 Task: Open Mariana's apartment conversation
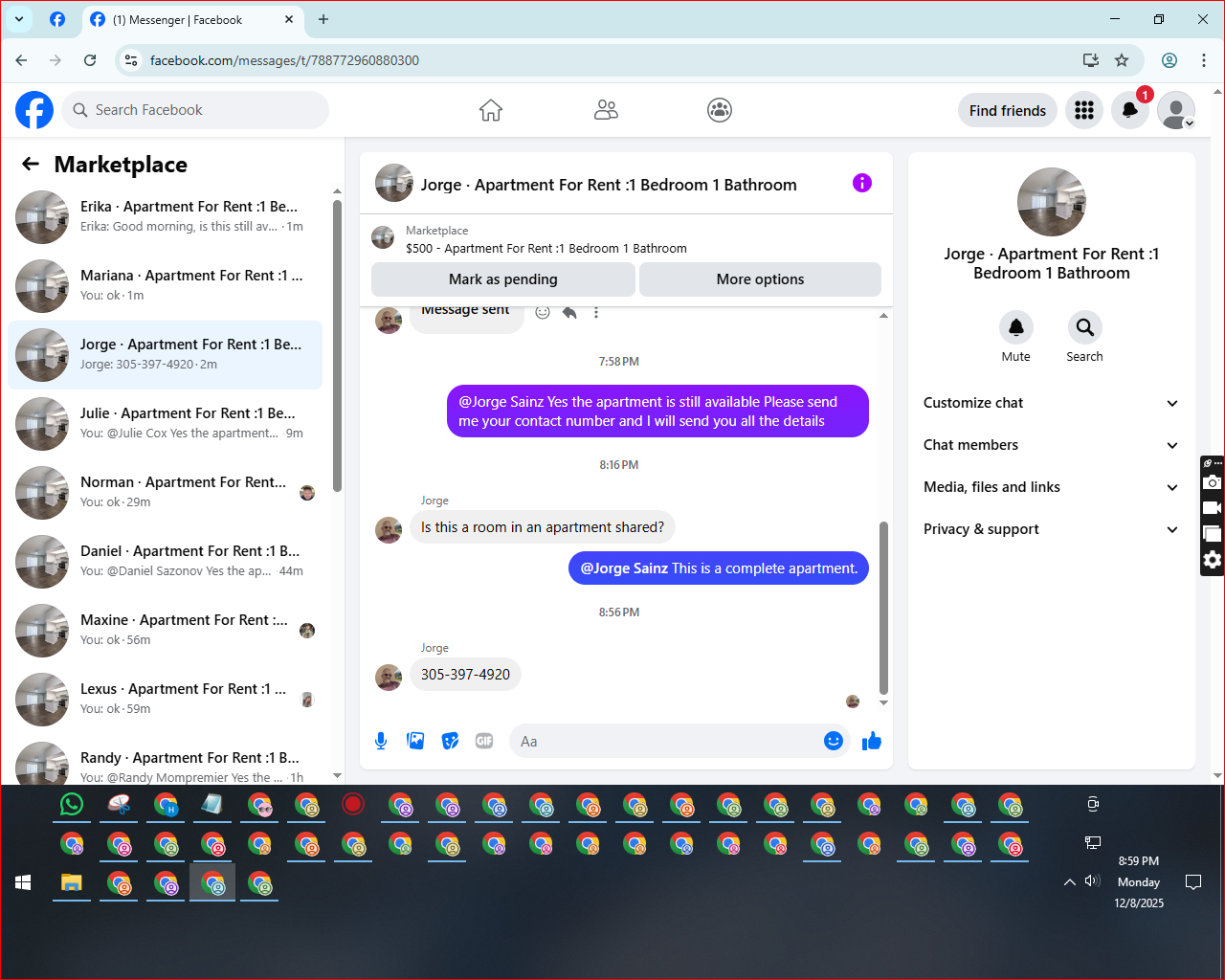click(x=166, y=286)
